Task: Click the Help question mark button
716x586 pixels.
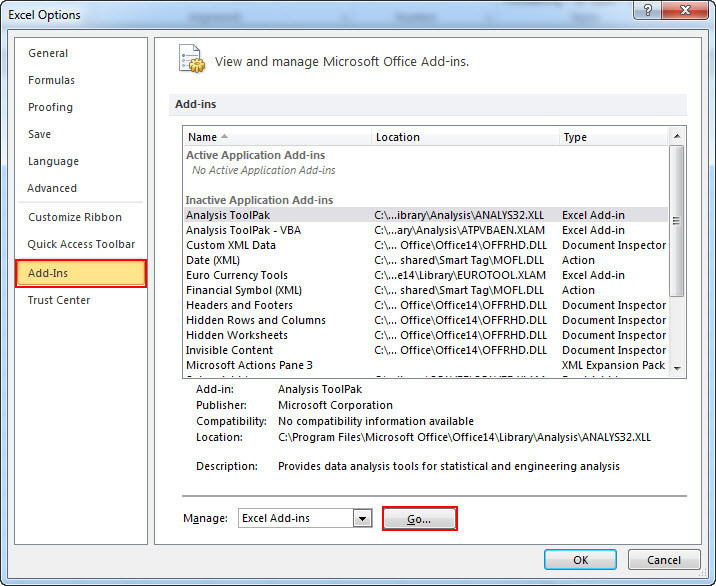Action: (x=647, y=10)
